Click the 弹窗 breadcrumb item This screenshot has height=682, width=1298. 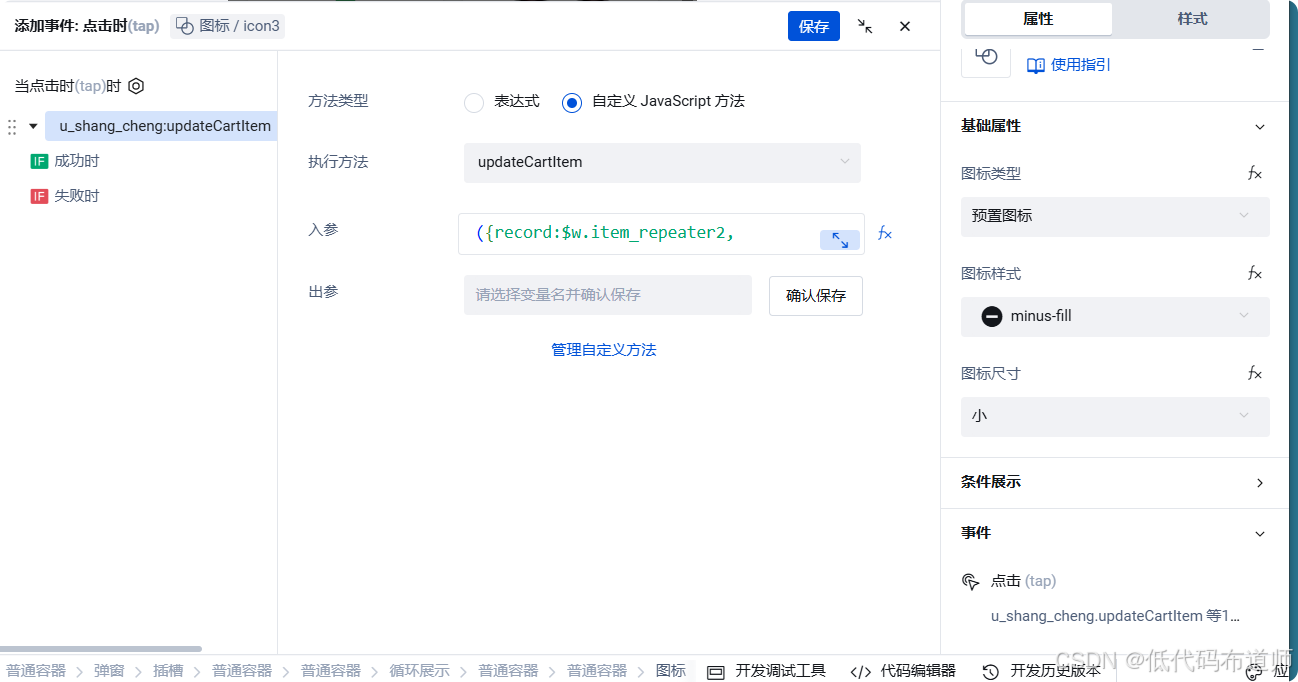coord(109,671)
